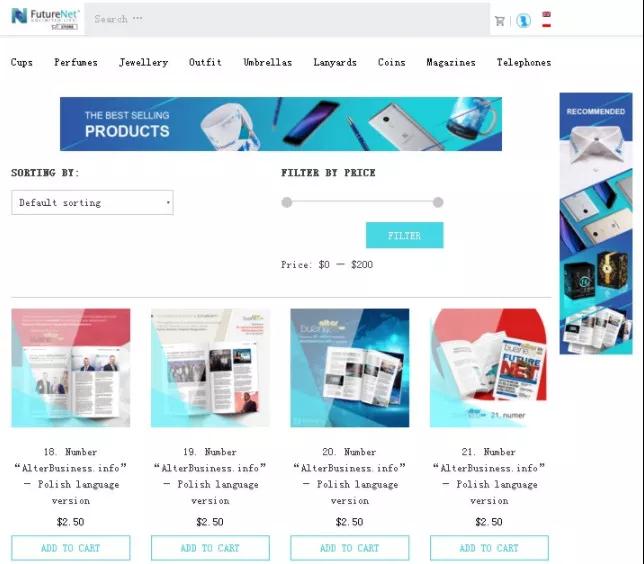The height and width of the screenshot is (564, 644).
Task: Apply price range with FILTER button
Action: coord(405,235)
